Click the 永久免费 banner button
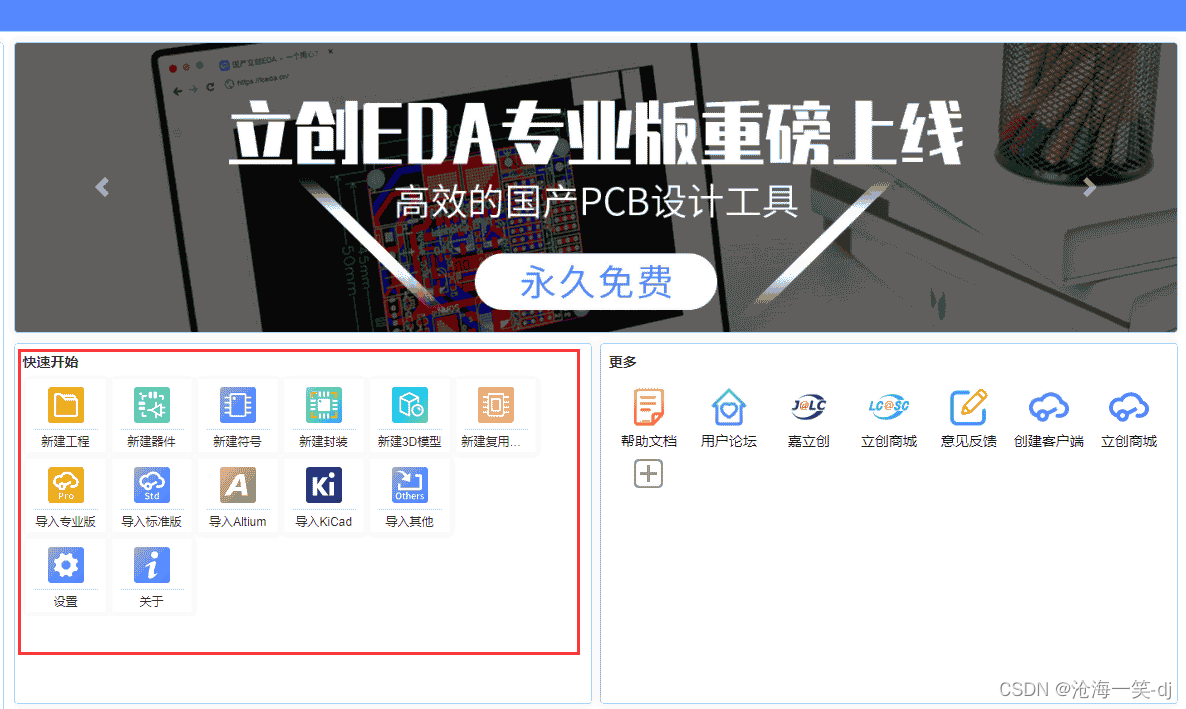The height and width of the screenshot is (709, 1186). pyautogui.click(x=596, y=281)
